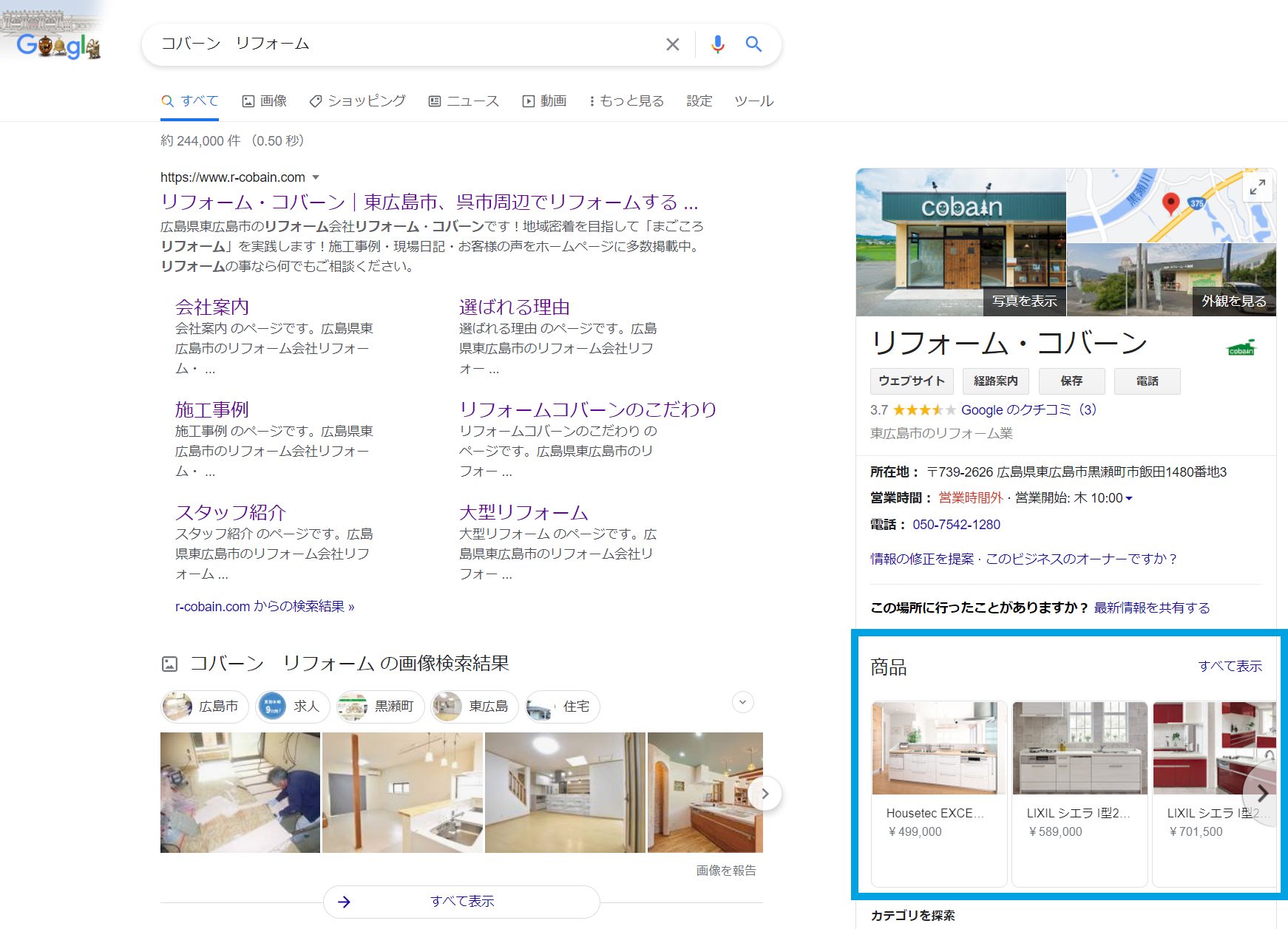Click このビジネスのオーナーですか？ link

pyautogui.click(x=1082, y=559)
